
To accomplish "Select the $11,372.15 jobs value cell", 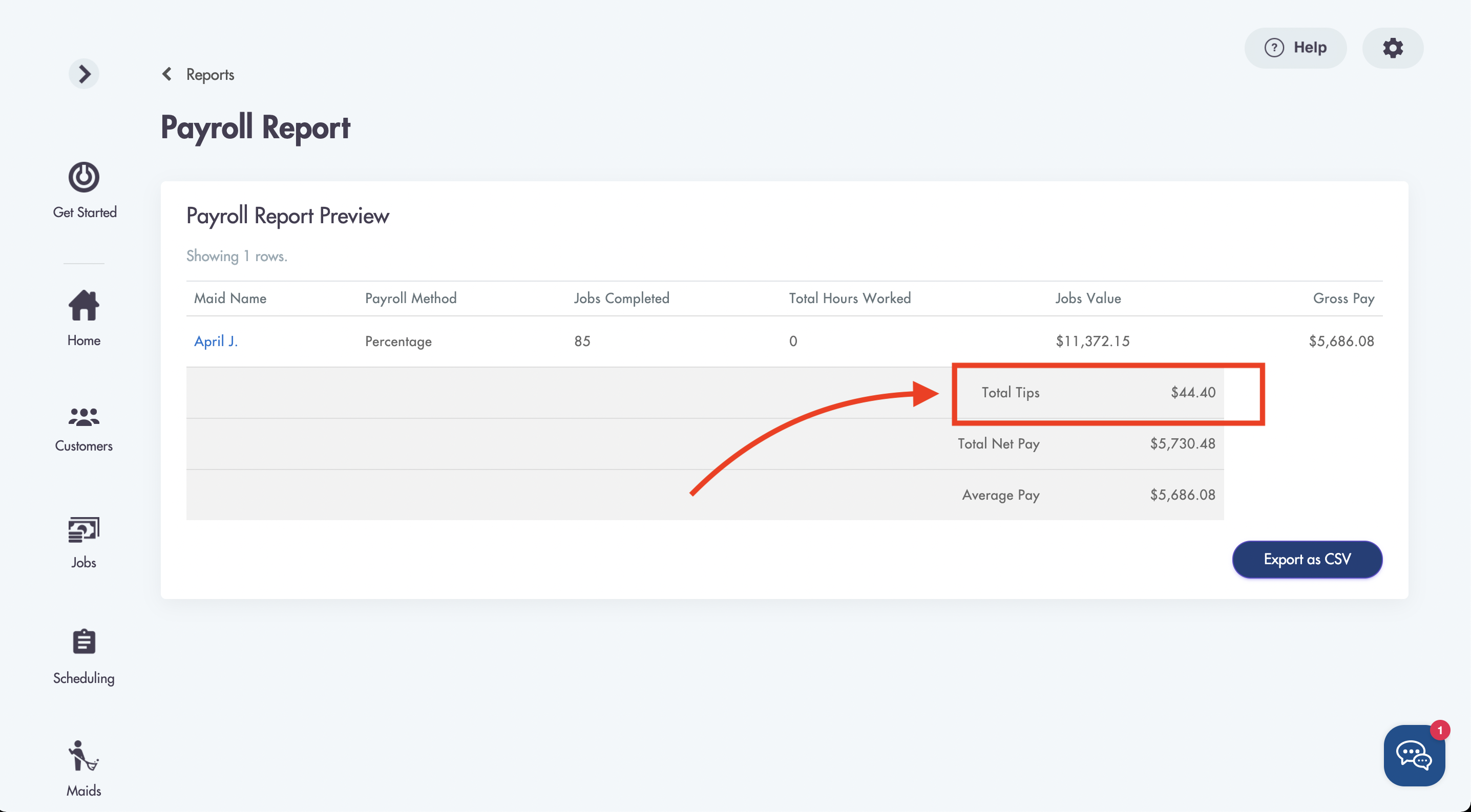I will pyautogui.click(x=1092, y=341).
